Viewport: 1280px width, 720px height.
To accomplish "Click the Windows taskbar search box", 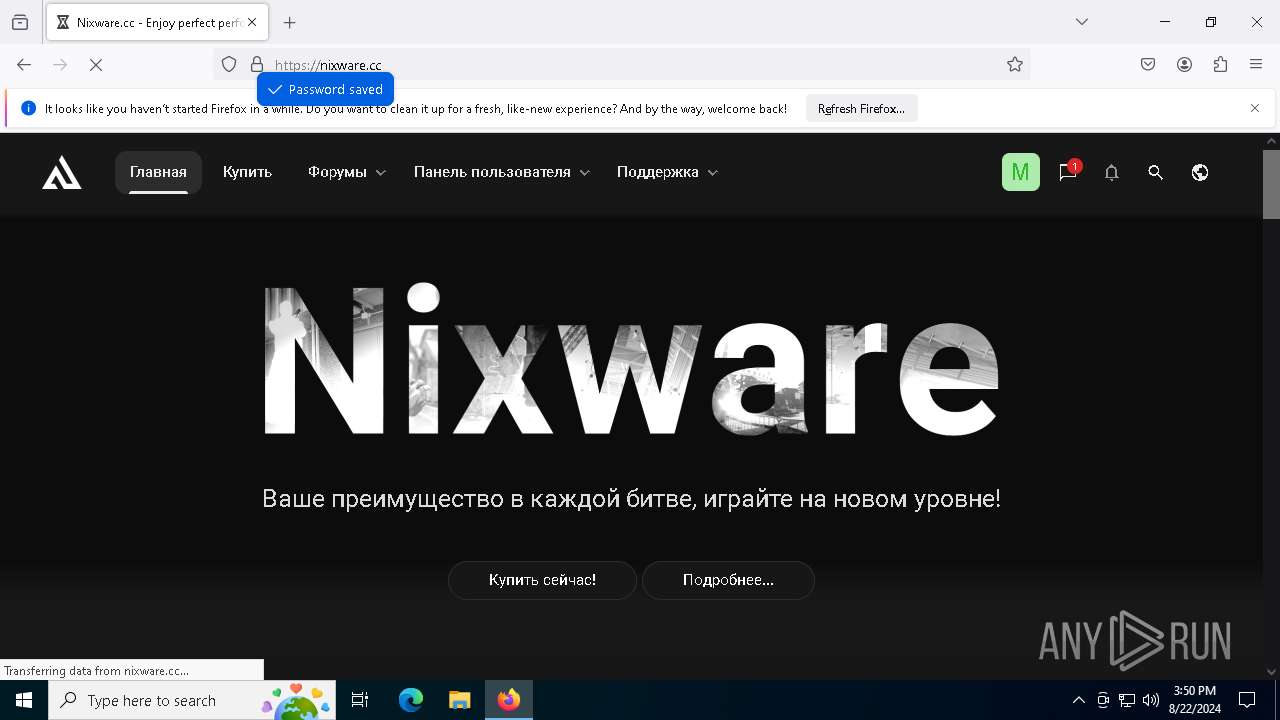I will [192, 700].
